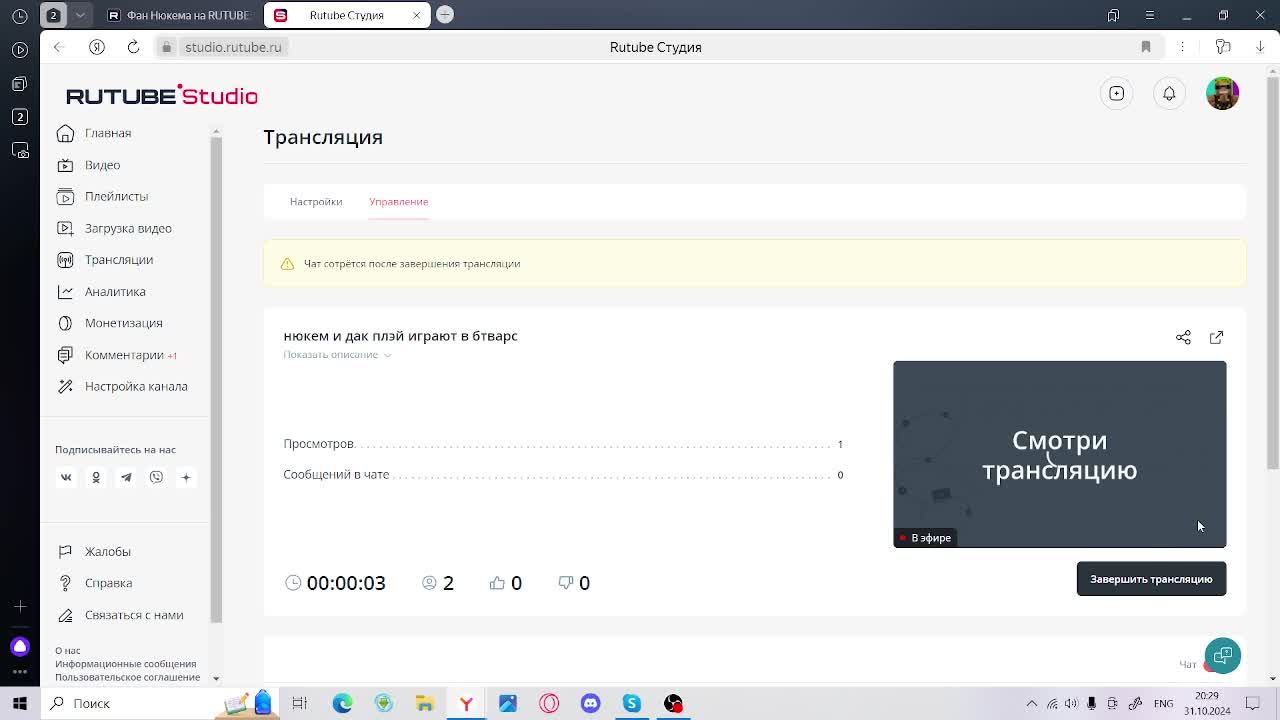
Task: Open Discord from the taskbar
Action: point(590,703)
